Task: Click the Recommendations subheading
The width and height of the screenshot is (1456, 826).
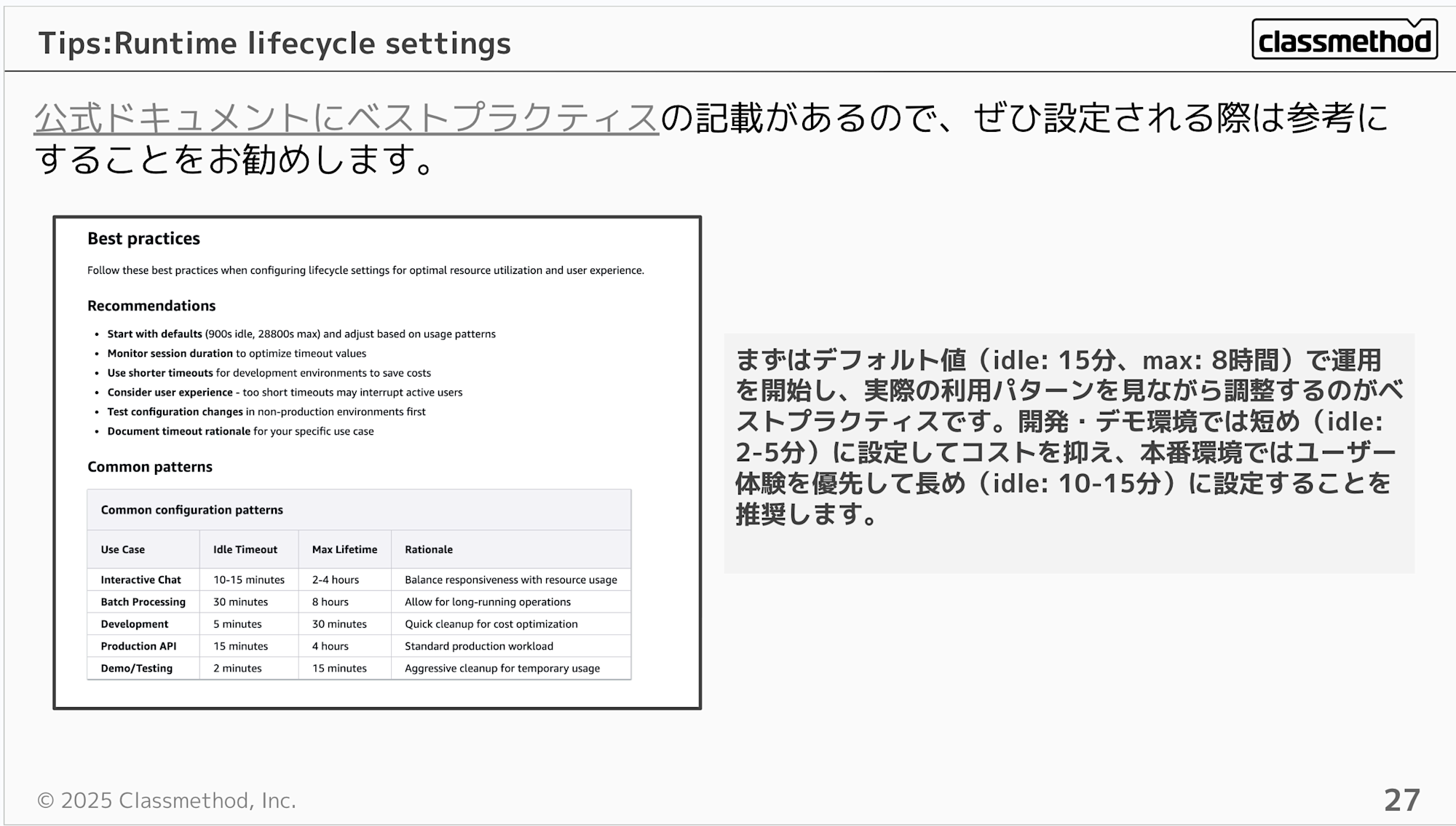Action: pos(151,306)
